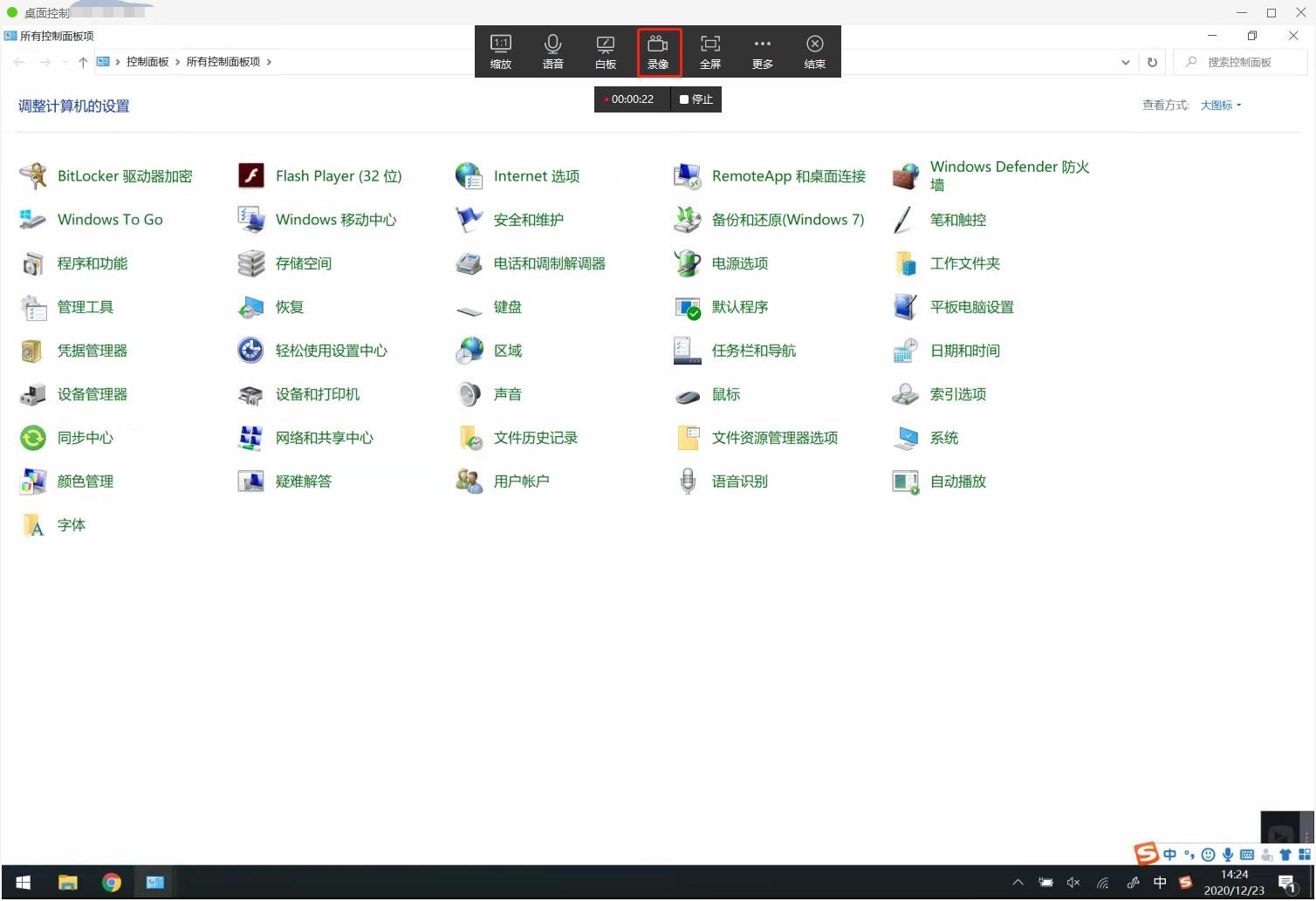Open the 存储空间 icon
1316x901 pixels.
pos(251,263)
